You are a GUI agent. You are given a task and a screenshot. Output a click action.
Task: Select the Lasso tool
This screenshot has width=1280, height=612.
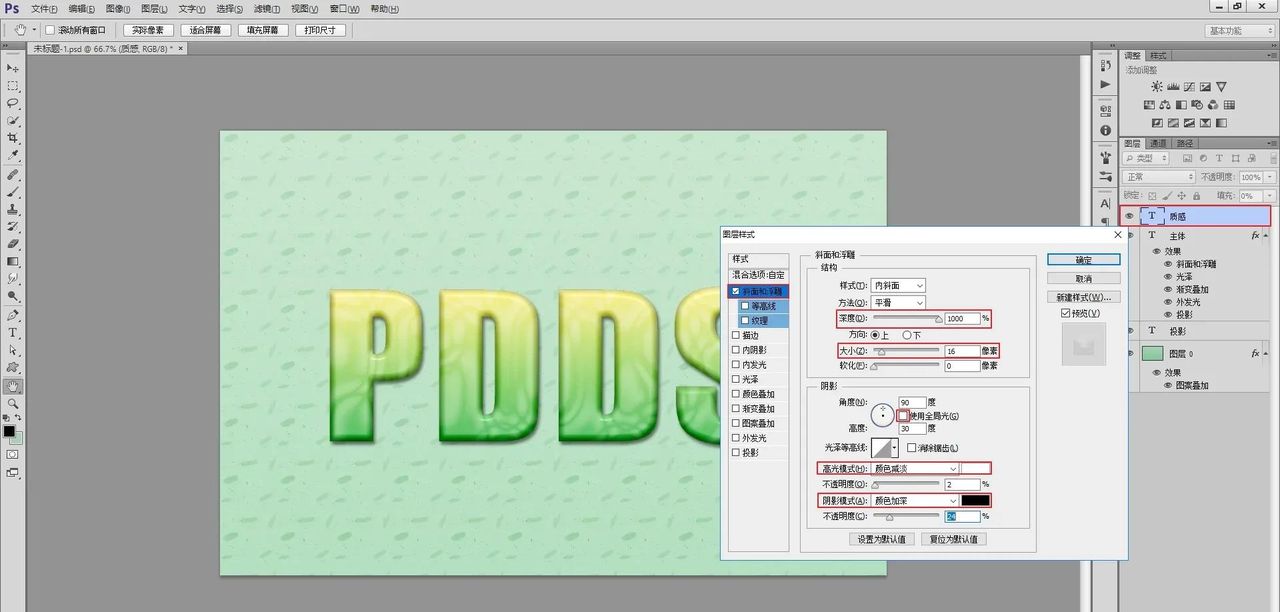coord(13,103)
